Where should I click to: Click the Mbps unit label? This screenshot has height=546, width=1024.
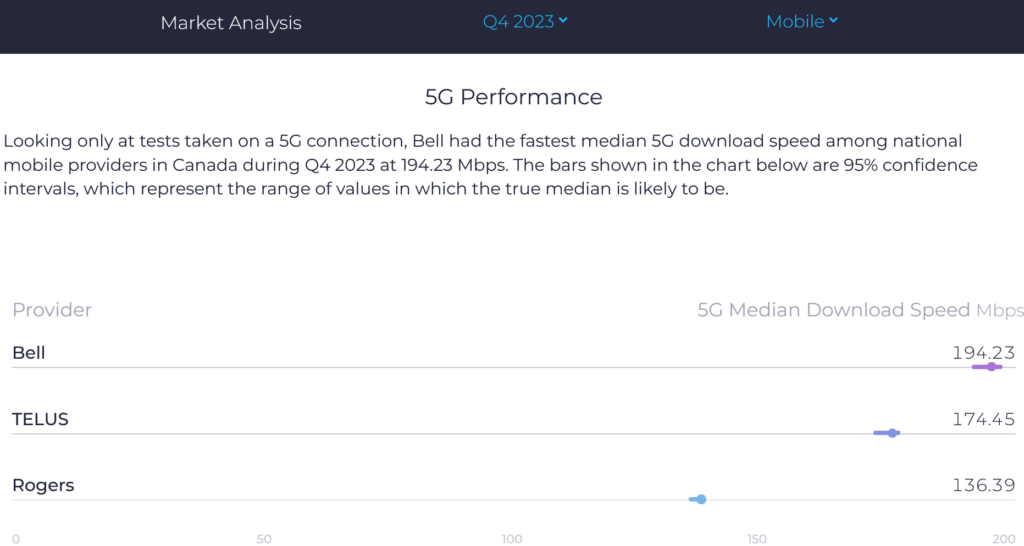[x=999, y=311]
